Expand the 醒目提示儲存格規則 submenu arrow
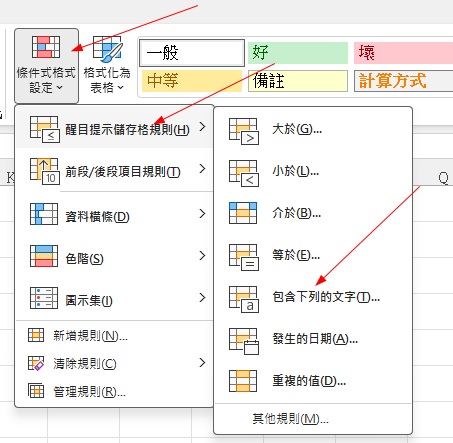The height and width of the screenshot is (443, 453). click(x=202, y=127)
